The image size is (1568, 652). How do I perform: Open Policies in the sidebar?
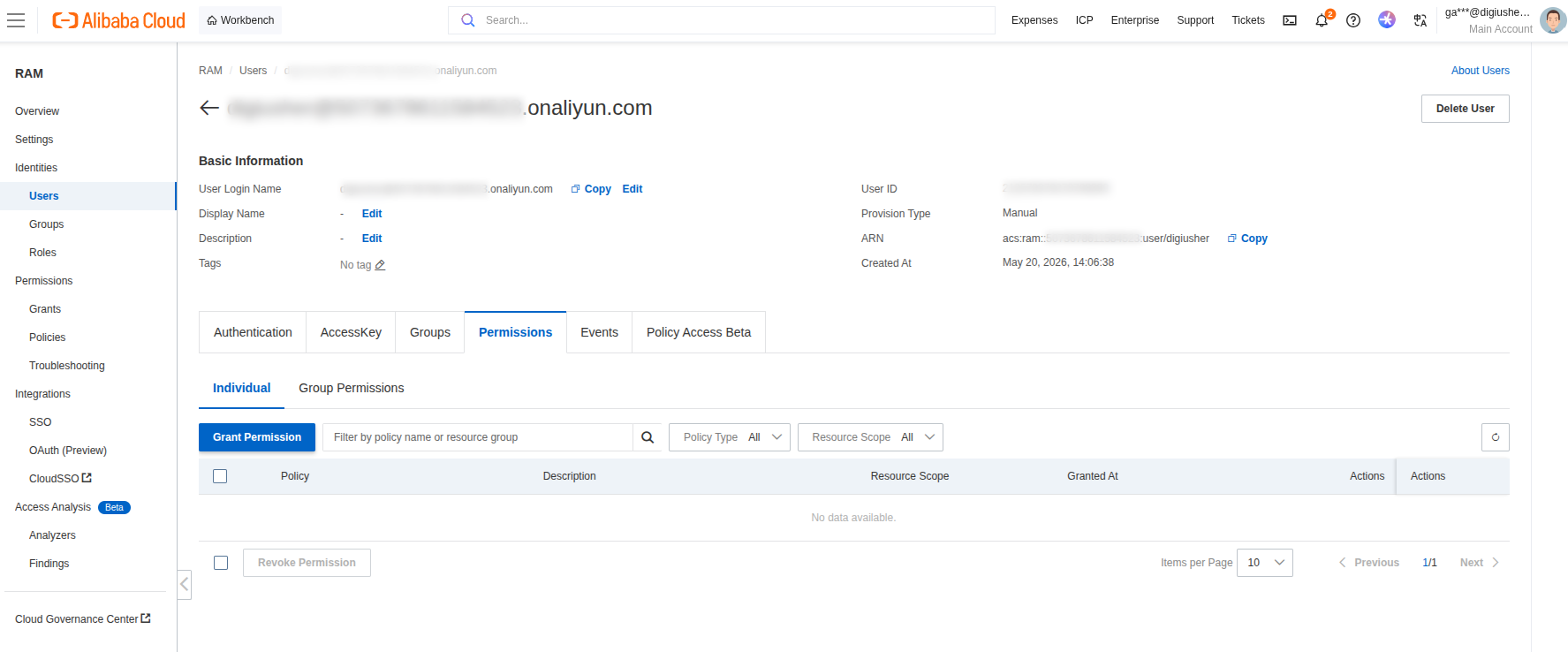point(48,337)
